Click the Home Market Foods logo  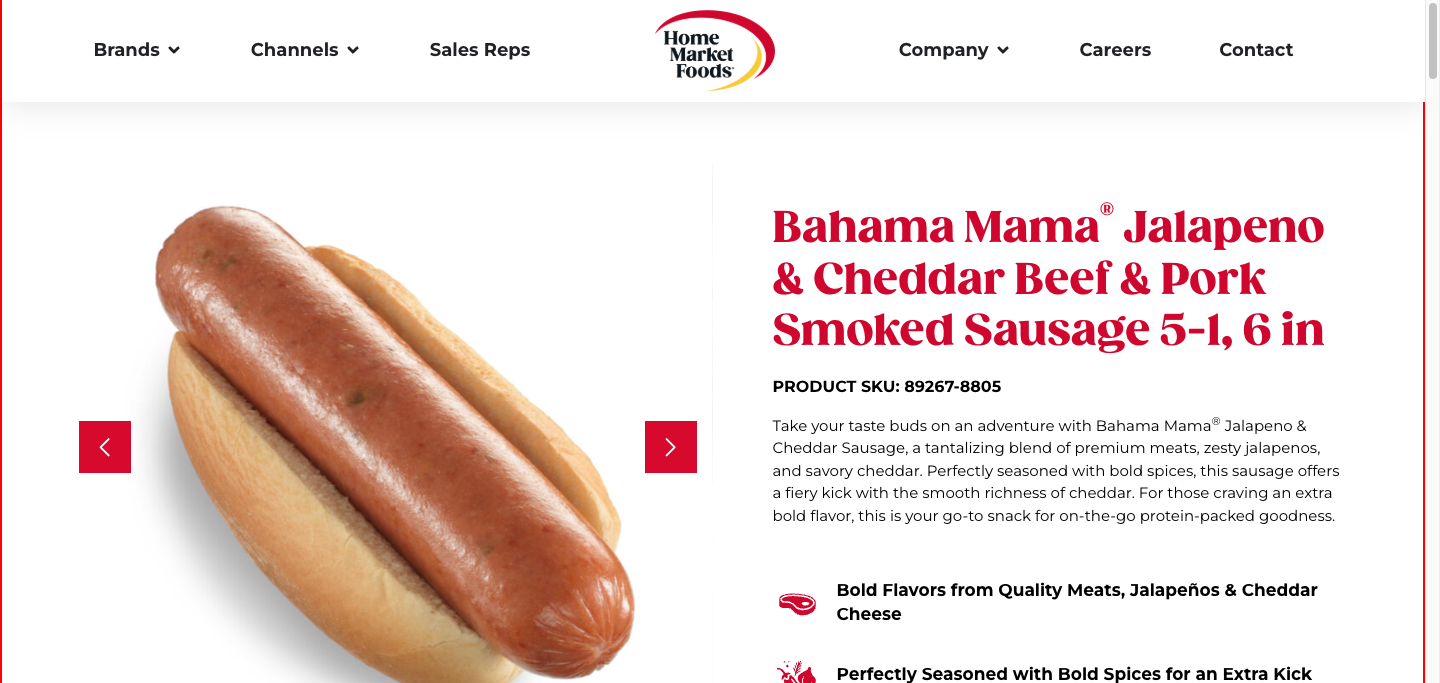[715, 50]
